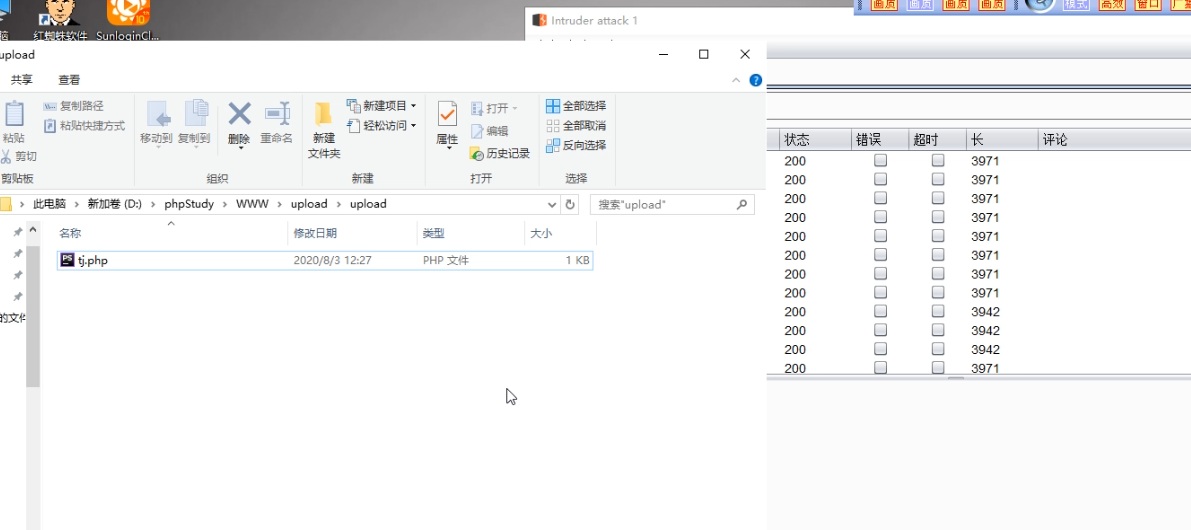Image resolution: width=1191 pixels, height=530 pixels.
Task: Open the 共享 ribbon tab
Action: (x=21, y=80)
